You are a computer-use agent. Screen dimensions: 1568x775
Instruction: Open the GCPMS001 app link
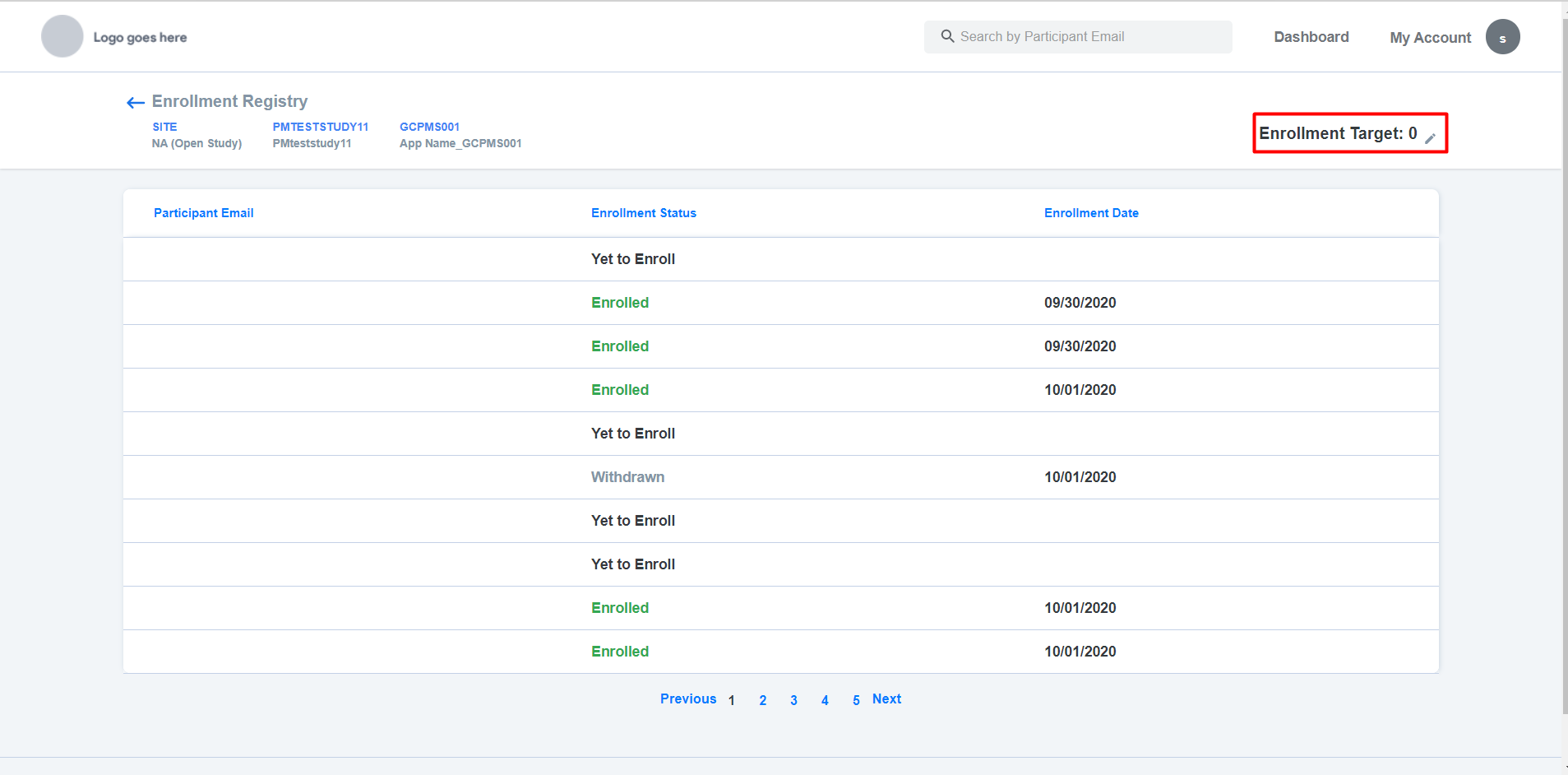[428, 127]
